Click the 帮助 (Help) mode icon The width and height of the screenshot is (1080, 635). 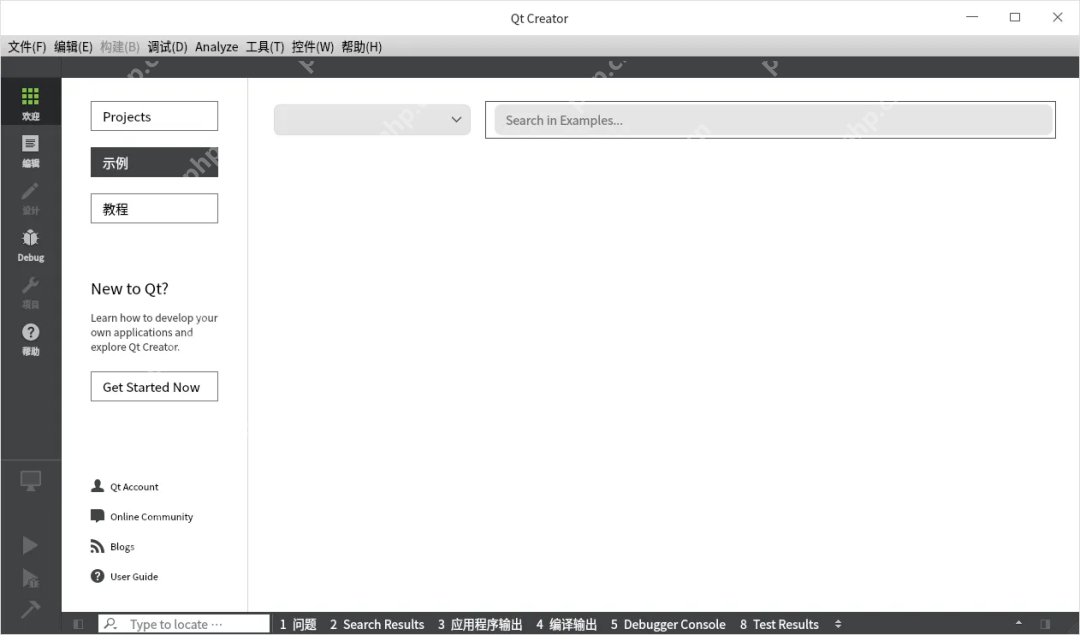pyautogui.click(x=30, y=338)
